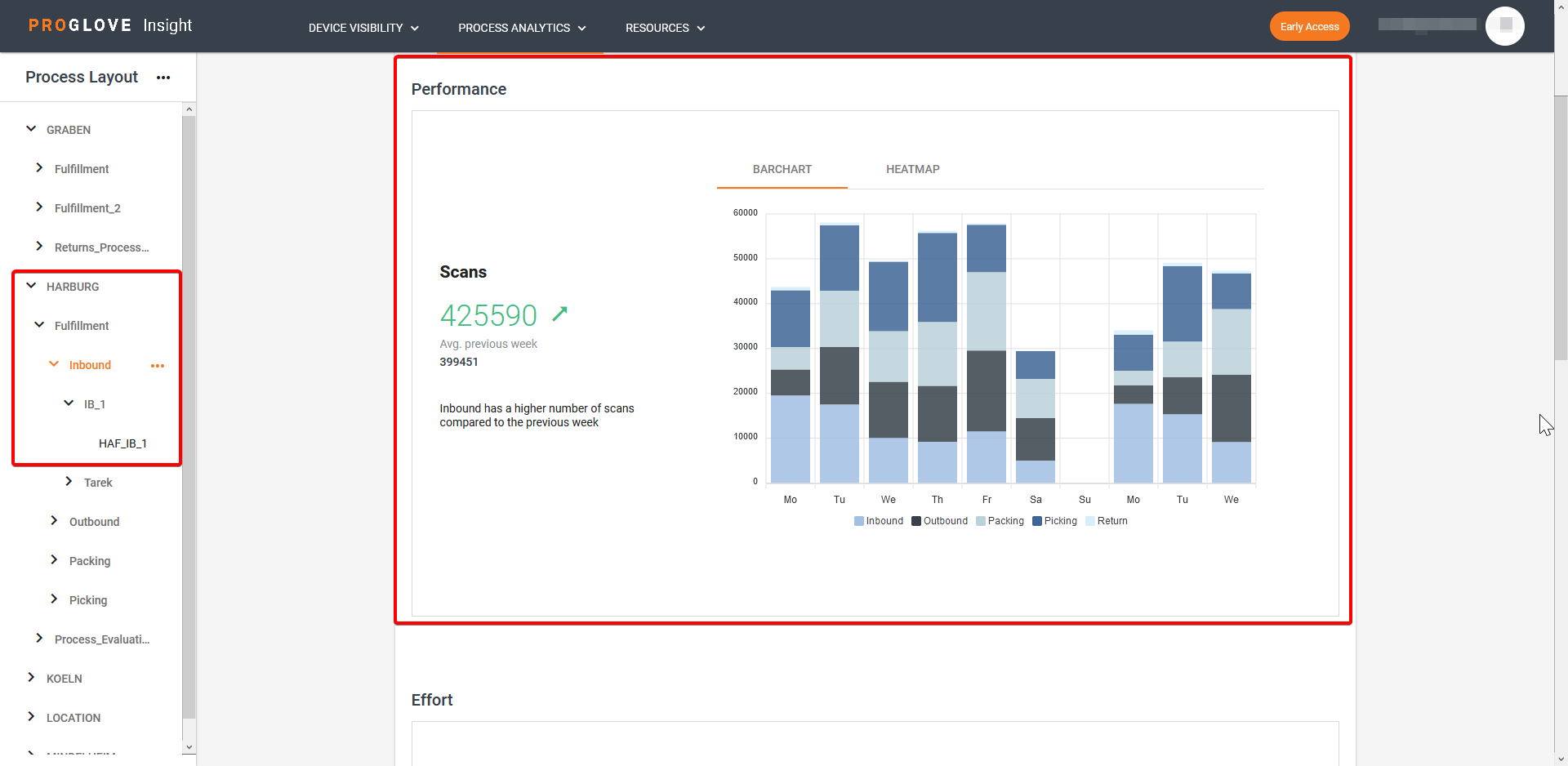
Task: Collapse the HARBURG node chevron
Action: coord(31,286)
